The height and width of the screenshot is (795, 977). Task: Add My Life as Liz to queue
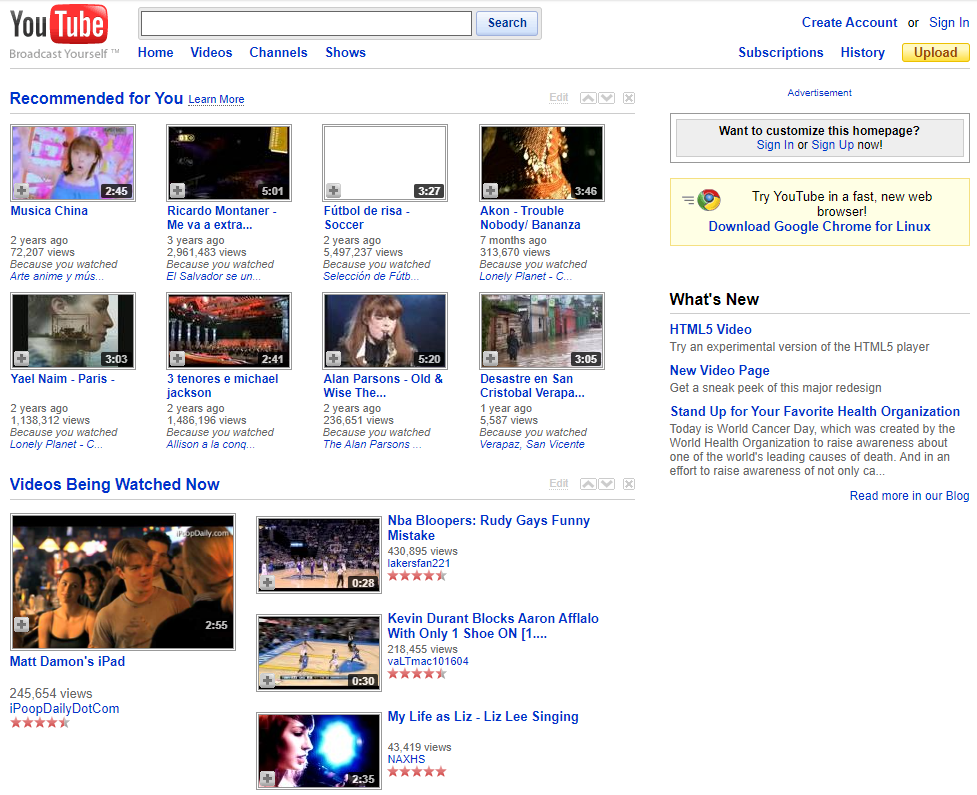[x=267, y=778]
